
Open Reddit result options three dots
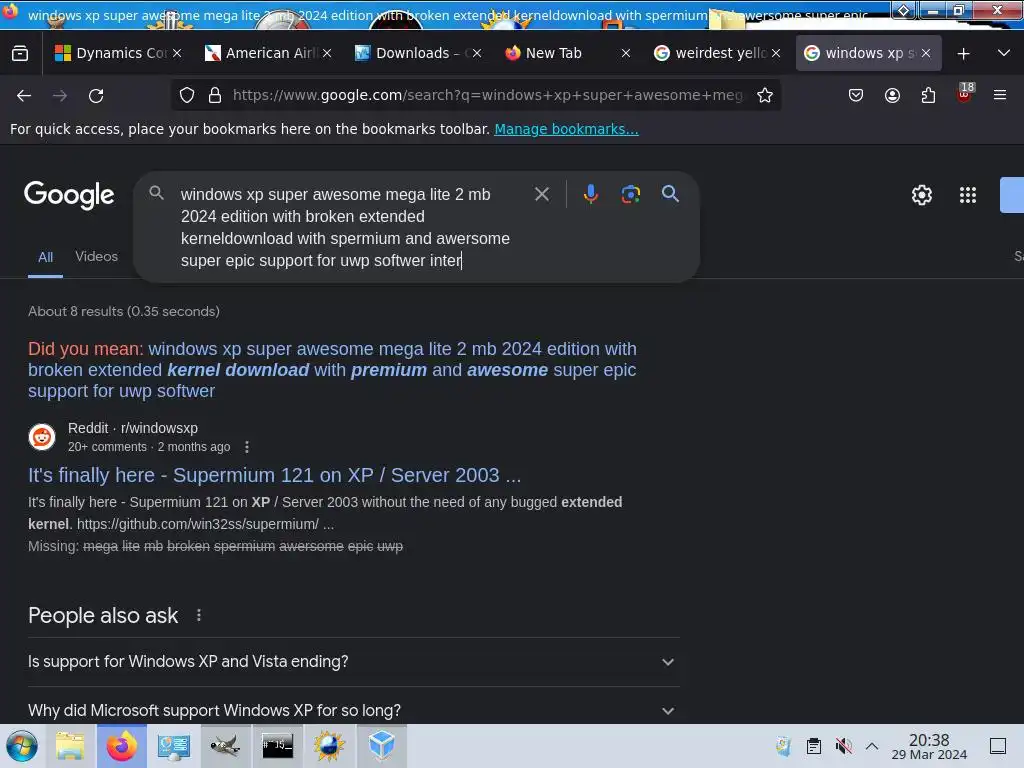click(246, 447)
